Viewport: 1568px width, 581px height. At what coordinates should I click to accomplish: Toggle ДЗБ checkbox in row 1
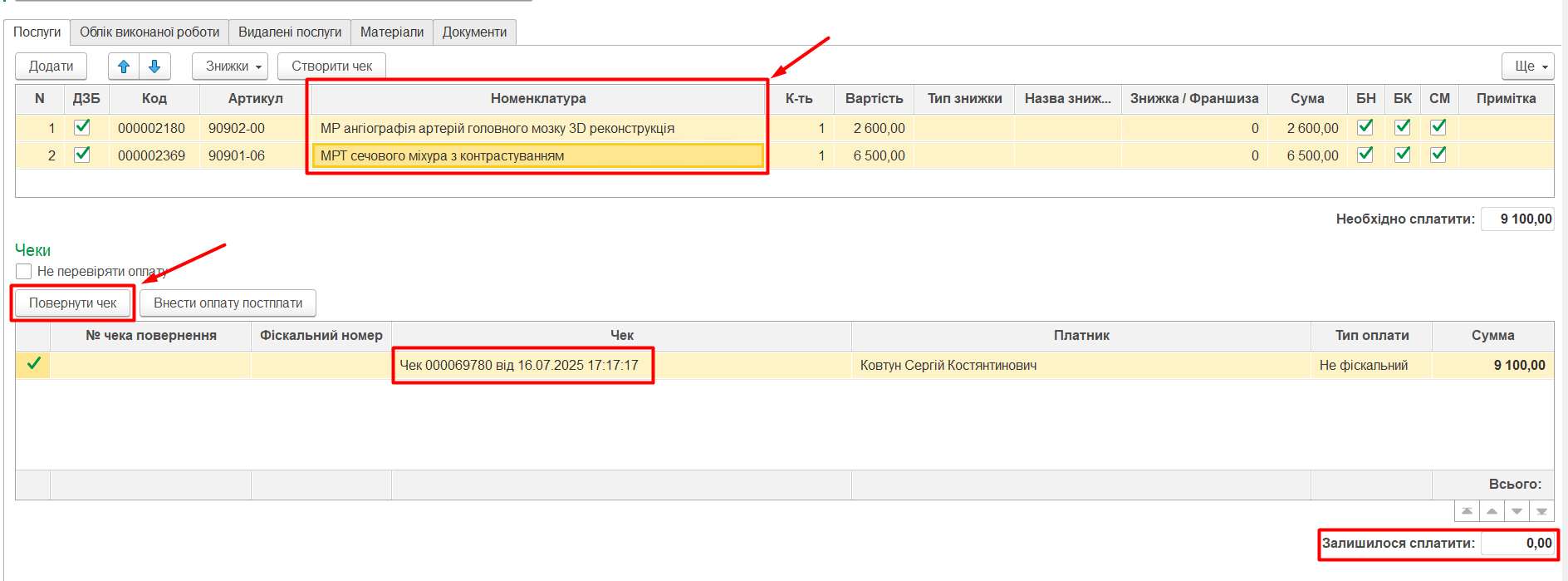click(x=82, y=127)
